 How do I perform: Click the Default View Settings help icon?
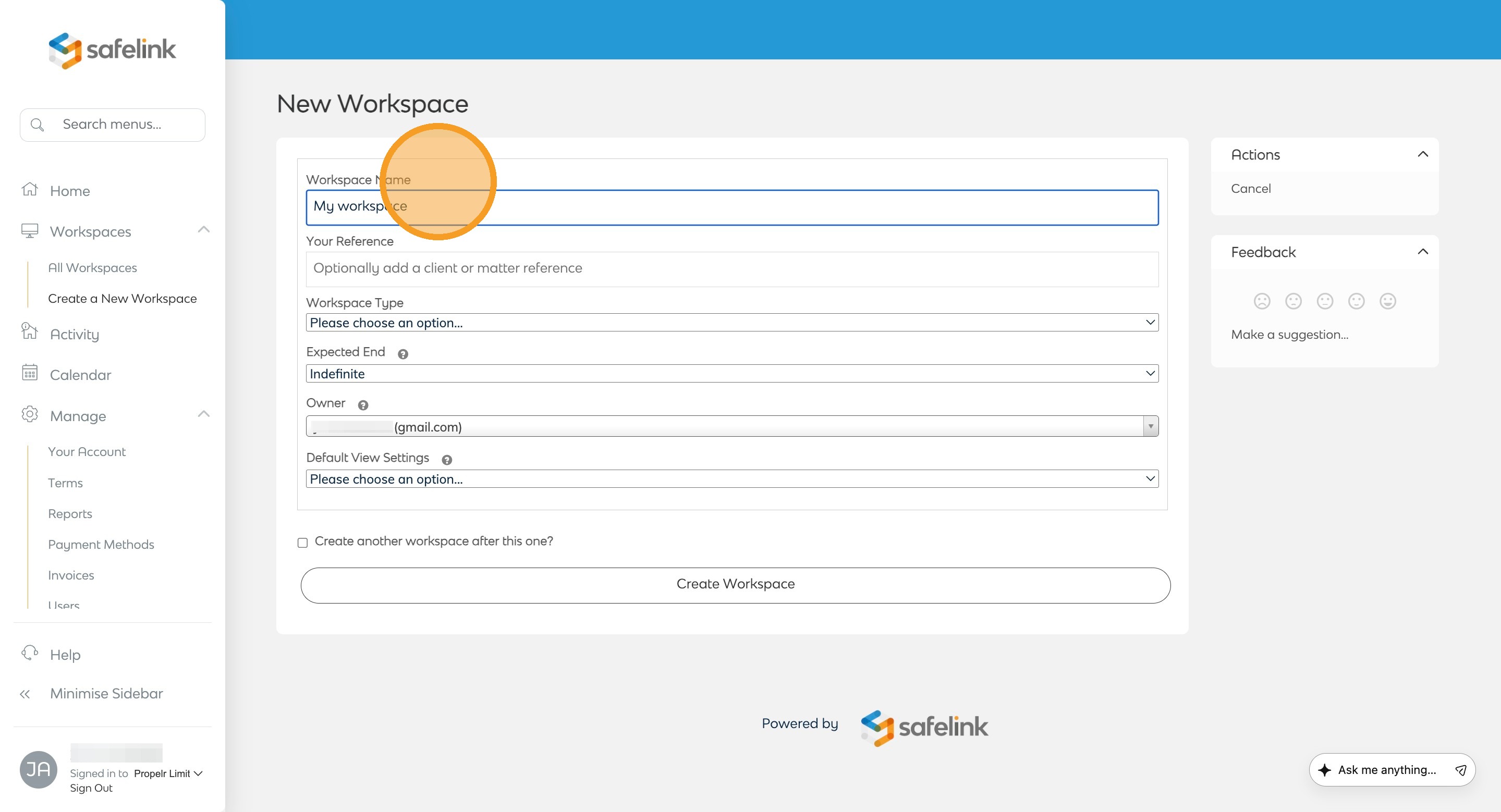447,460
